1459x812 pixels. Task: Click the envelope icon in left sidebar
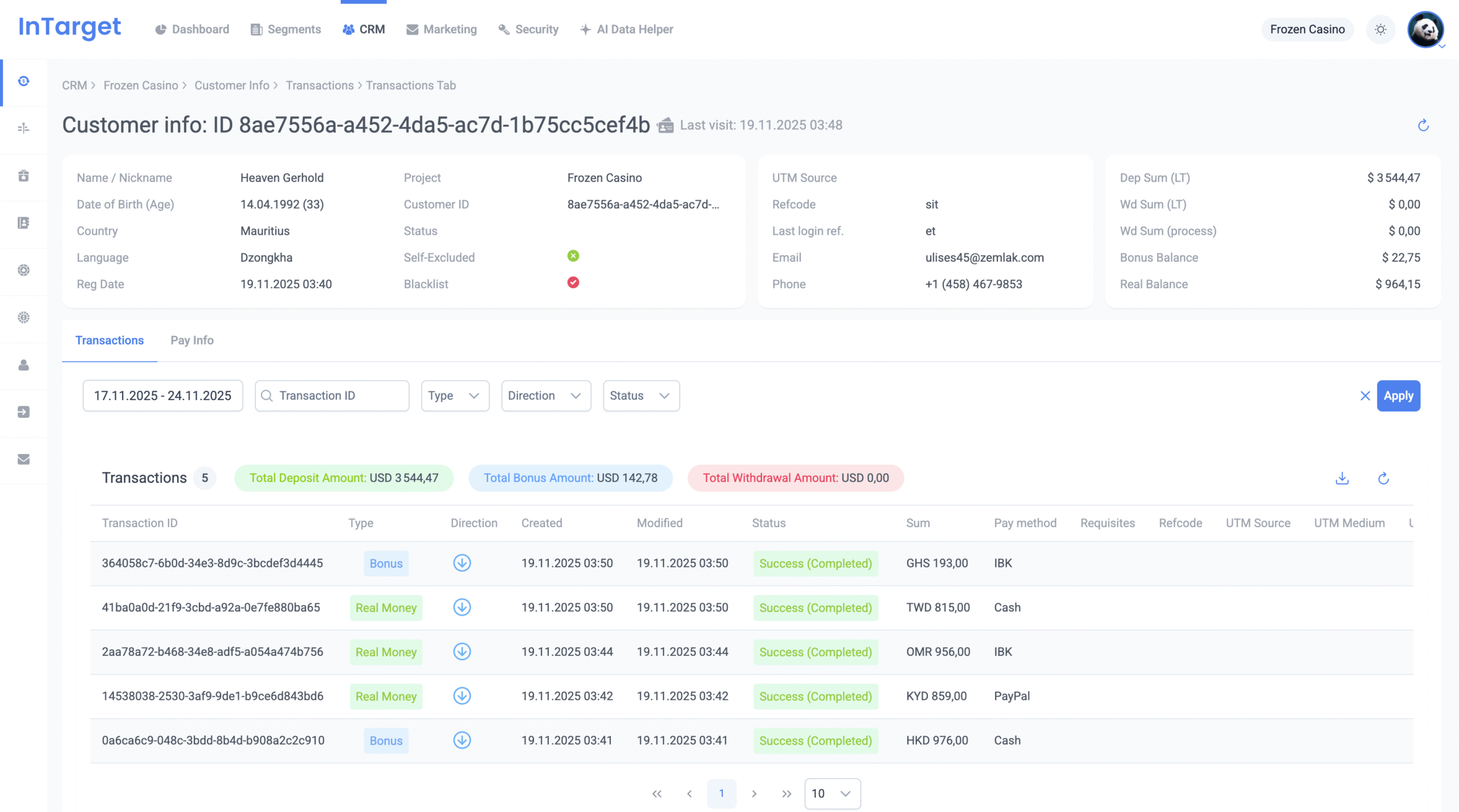pyautogui.click(x=23, y=459)
